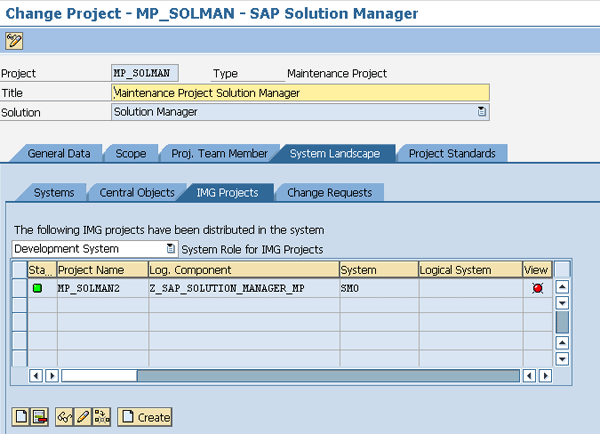Click the glasses display icon
The image size is (600, 434).
coord(64,416)
